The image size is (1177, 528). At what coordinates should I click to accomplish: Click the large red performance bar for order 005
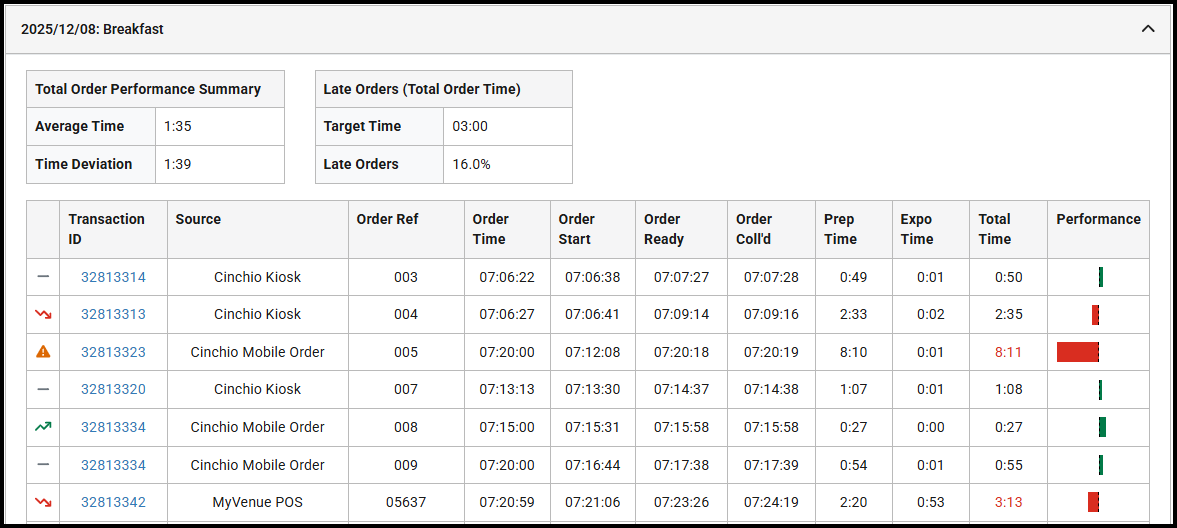click(1077, 352)
